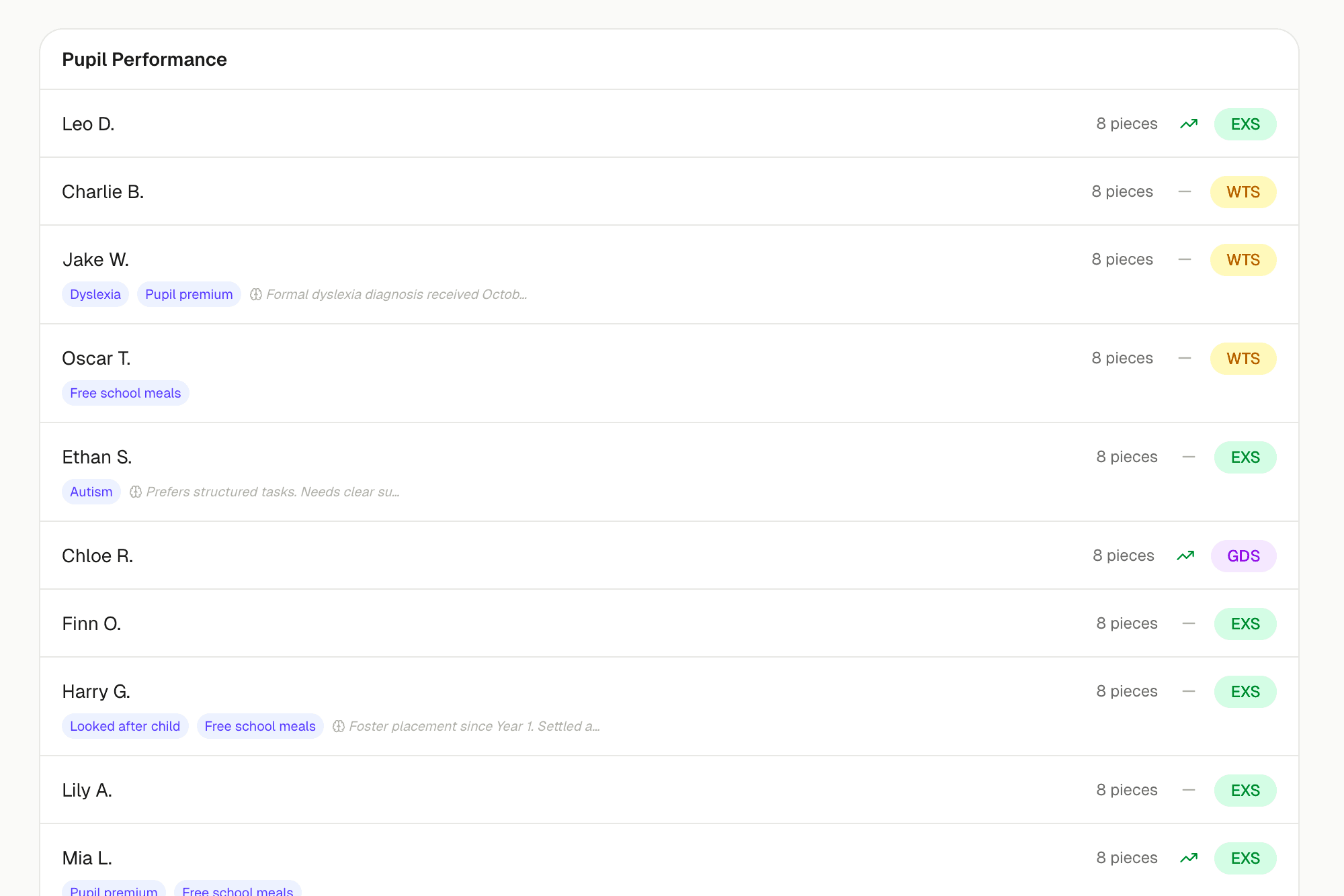1344x896 pixels.
Task: Click Ethan S.'s EXS badge
Action: coord(1245,457)
